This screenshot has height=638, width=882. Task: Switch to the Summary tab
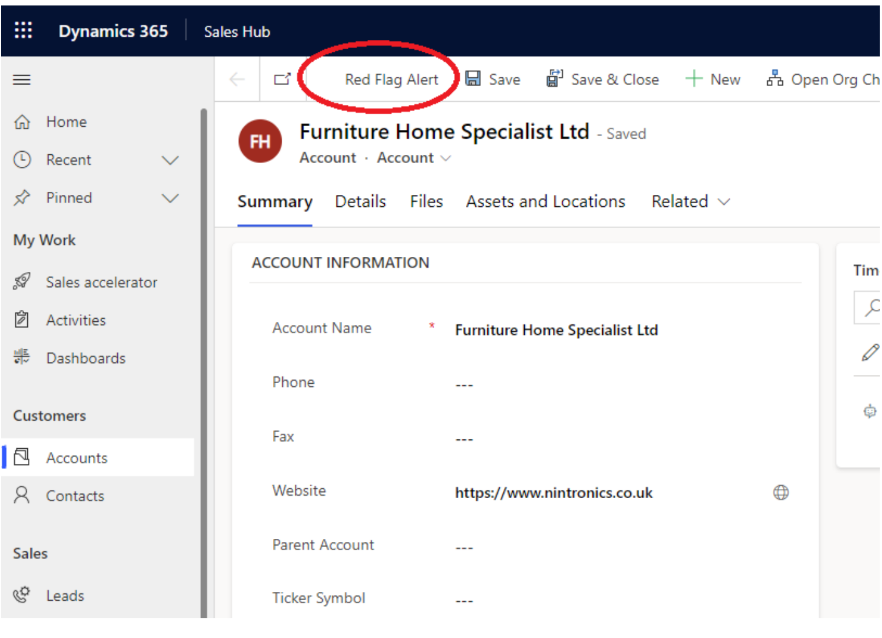(274, 201)
